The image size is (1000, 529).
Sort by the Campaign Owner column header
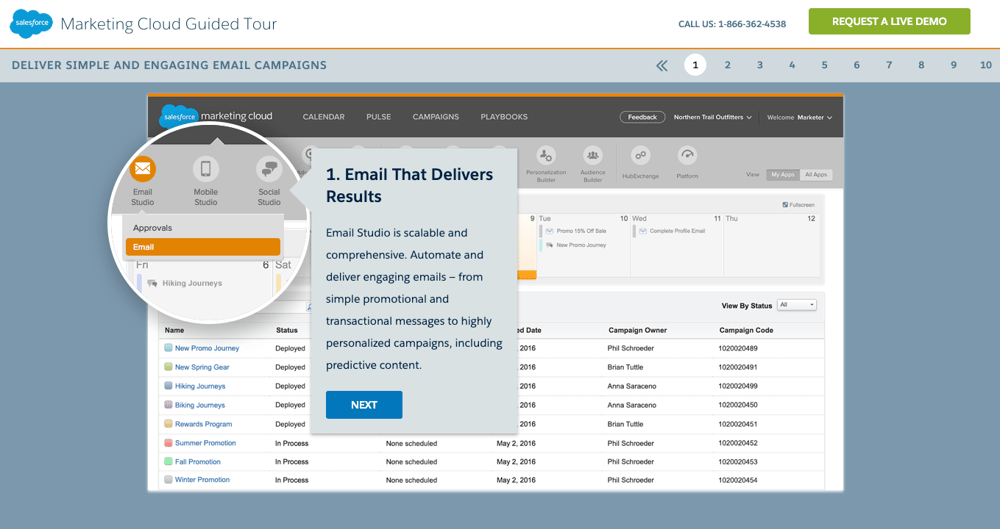(637, 330)
